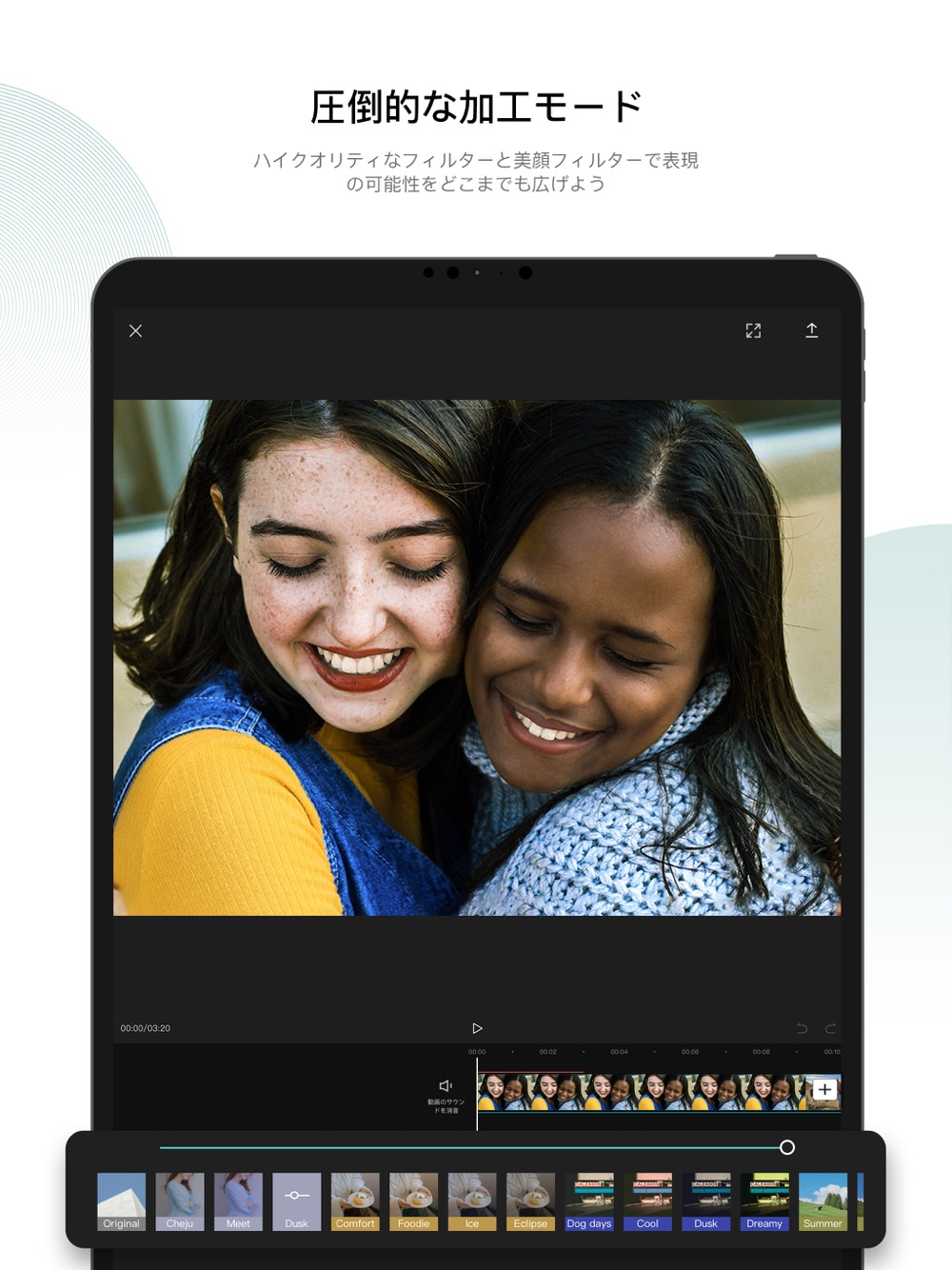This screenshot has height=1270, width=952.
Task: Apply the Cheju filter
Action: [180, 1201]
